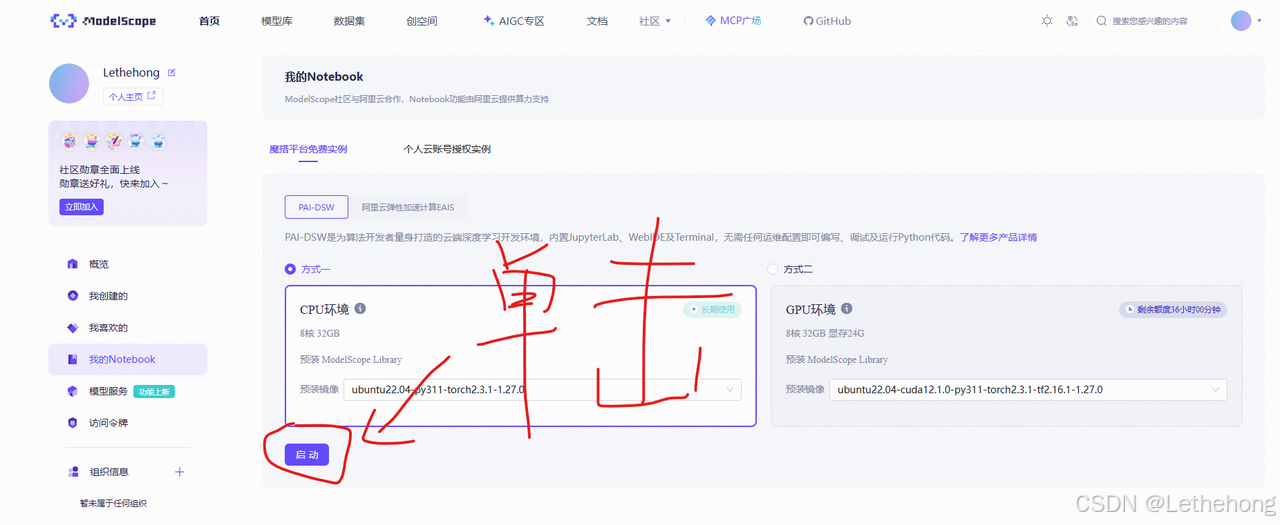
Task: Open 访问令牌 in the sidebar
Action: pos(128,423)
